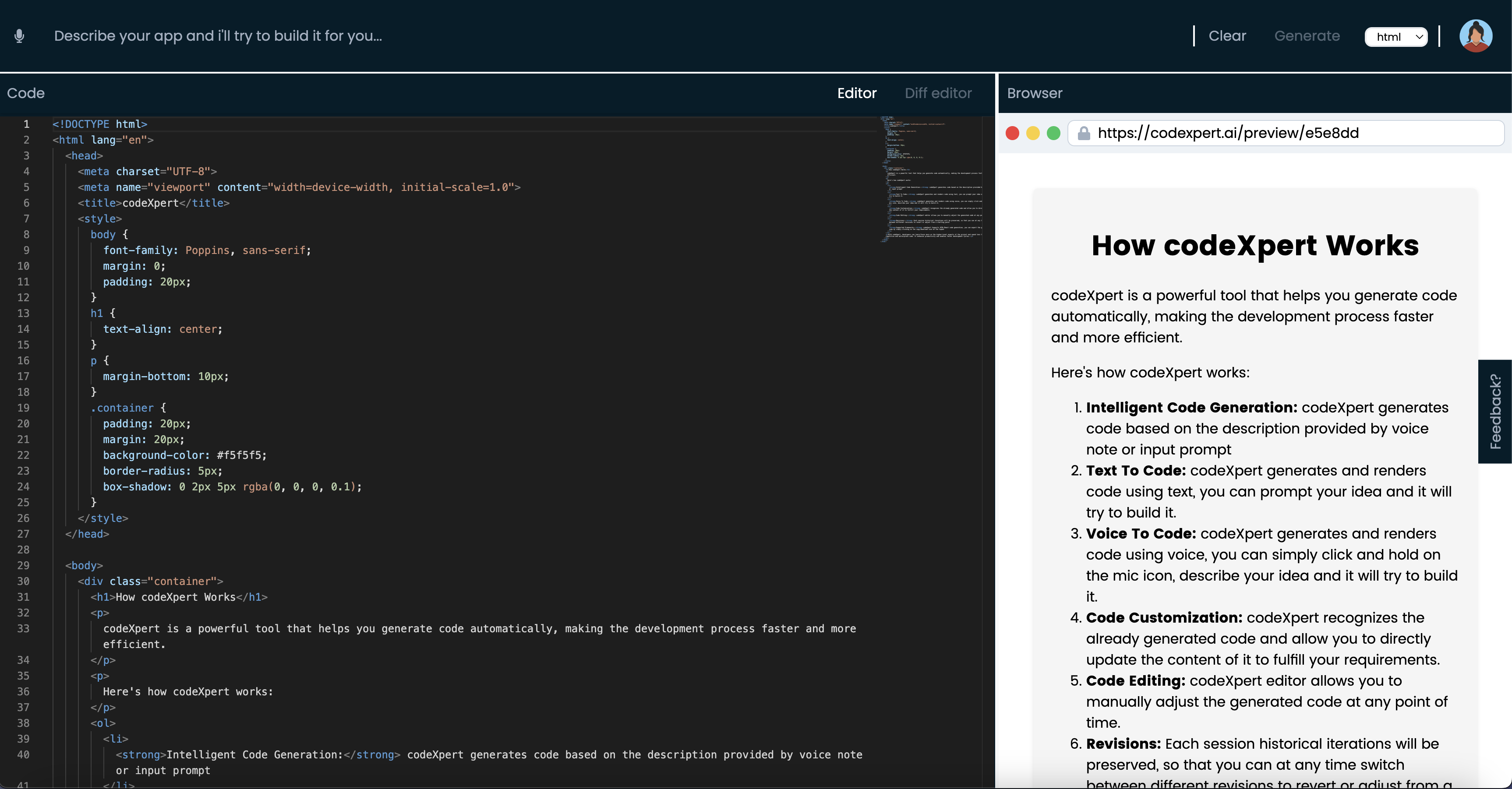The height and width of the screenshot is (789, 1512).
Task: Place cursor on the title tag line
Action: tap(154, 203)
